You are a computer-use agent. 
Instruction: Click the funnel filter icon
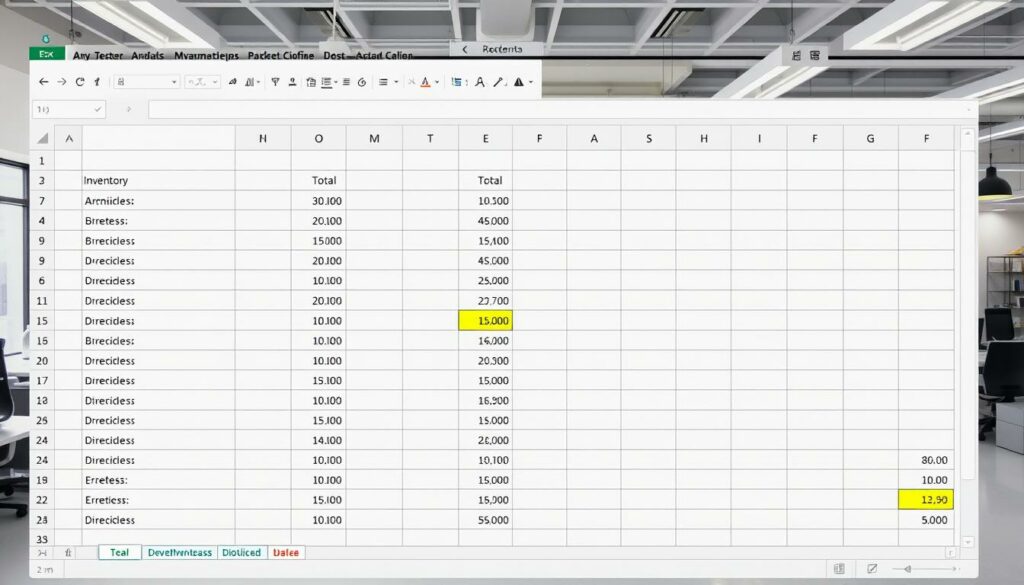coord(276,82)
